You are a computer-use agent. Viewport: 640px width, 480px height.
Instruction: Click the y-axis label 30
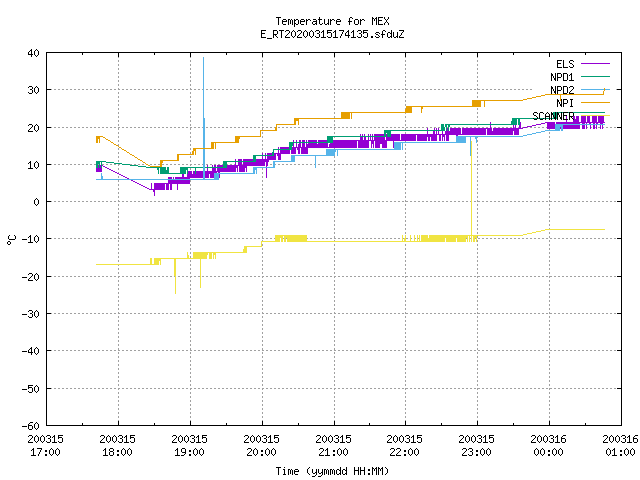(33, 90)
